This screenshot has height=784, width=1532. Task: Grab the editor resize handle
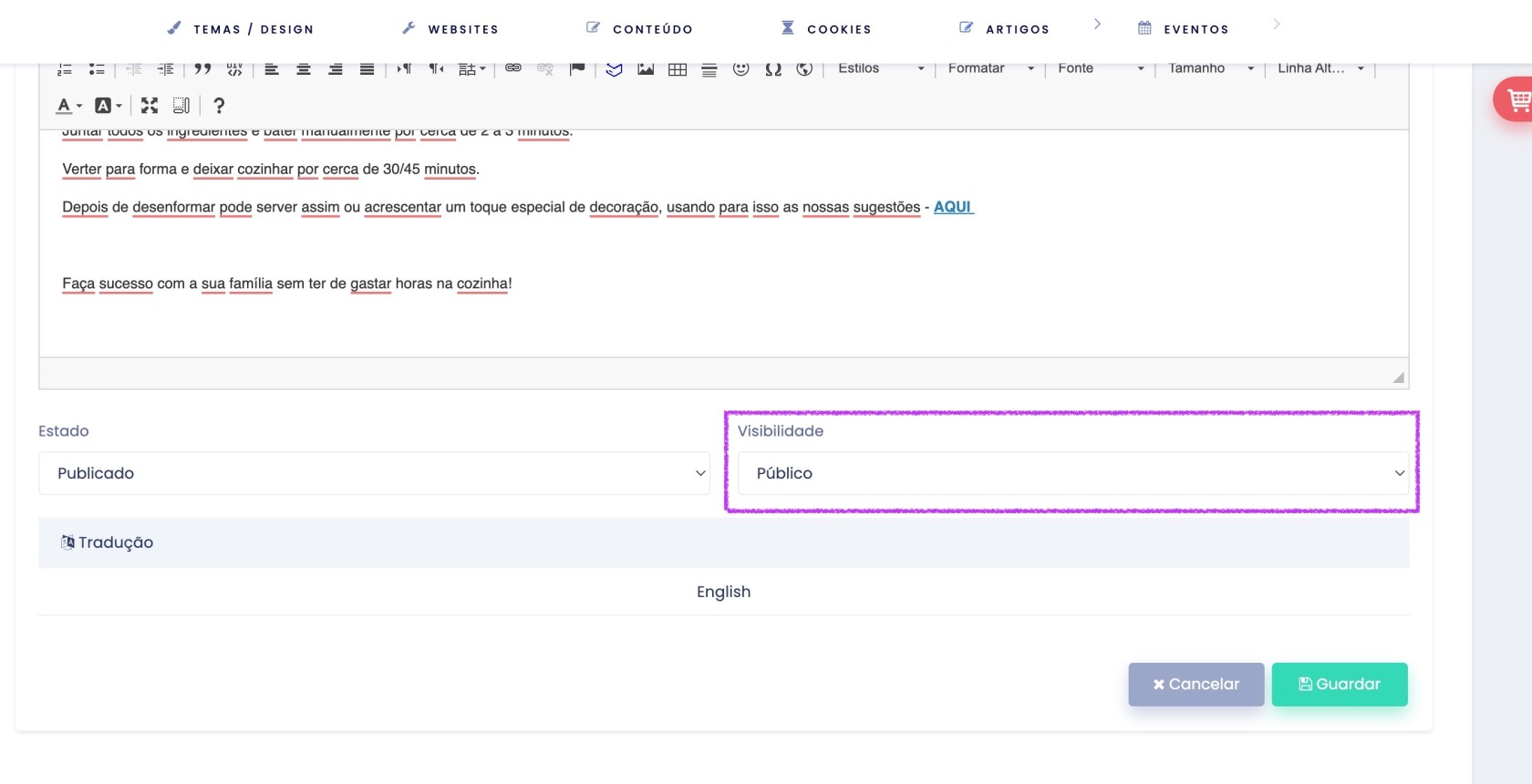tap(1399, 377)
